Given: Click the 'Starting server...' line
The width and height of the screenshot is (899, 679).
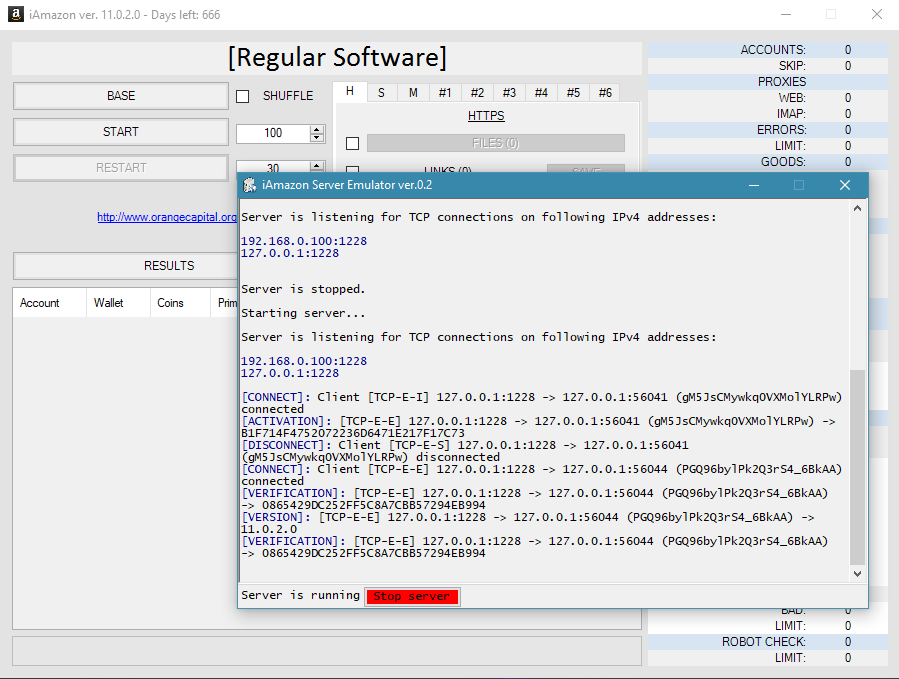Looking at the screenshot, I should tap(303, 313).
